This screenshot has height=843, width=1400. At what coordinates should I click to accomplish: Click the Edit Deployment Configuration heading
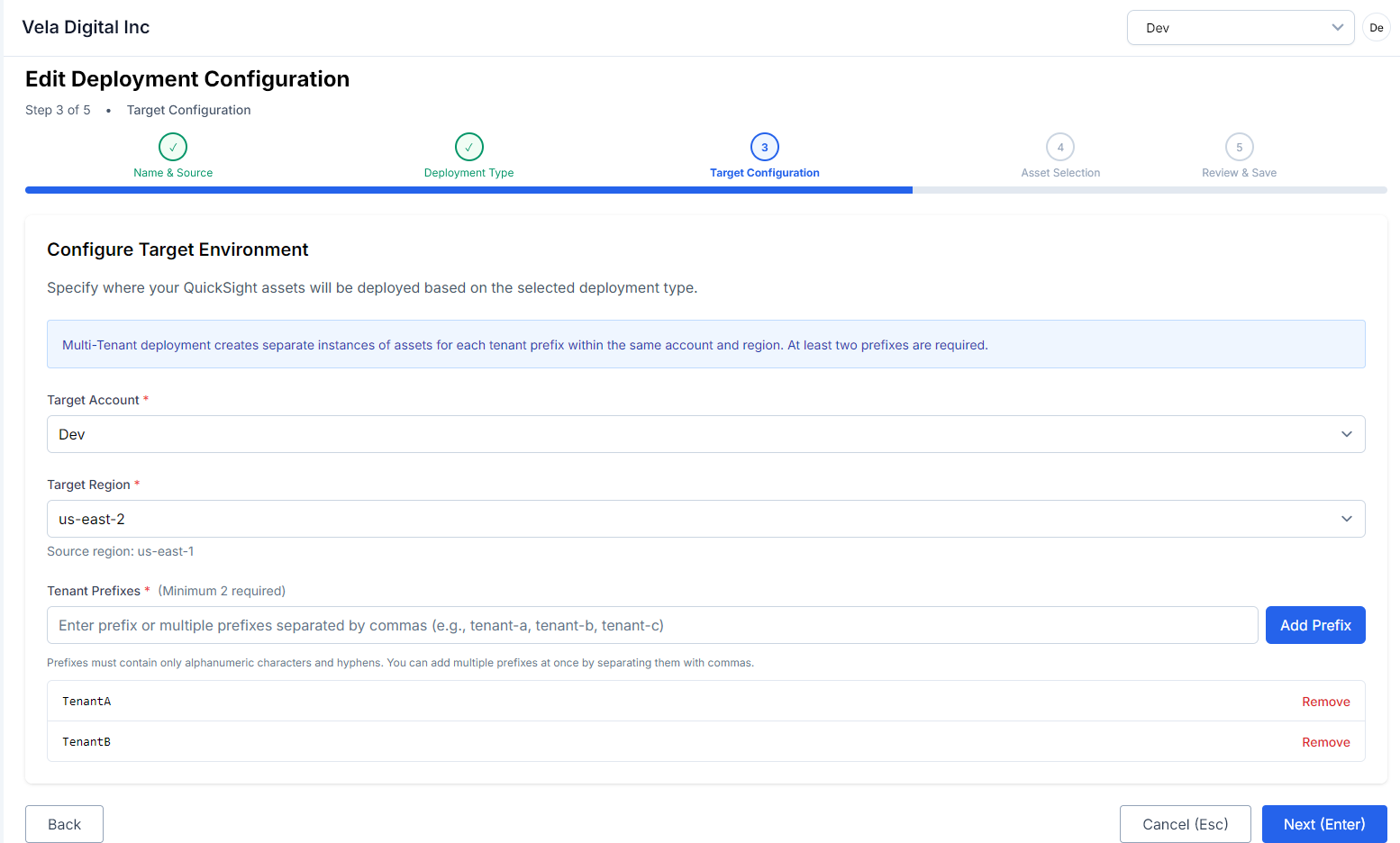pyautogui.click(x=187, y=79)
